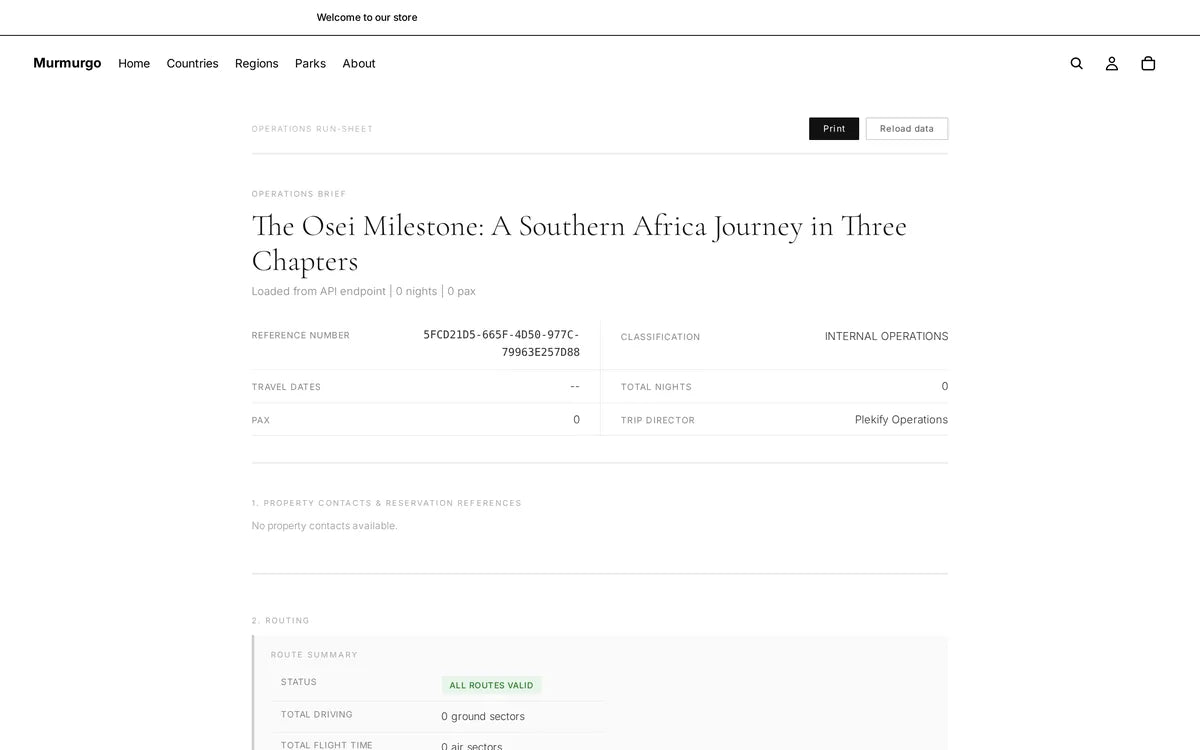Click the Property Contacts section heading

(387, 503)
